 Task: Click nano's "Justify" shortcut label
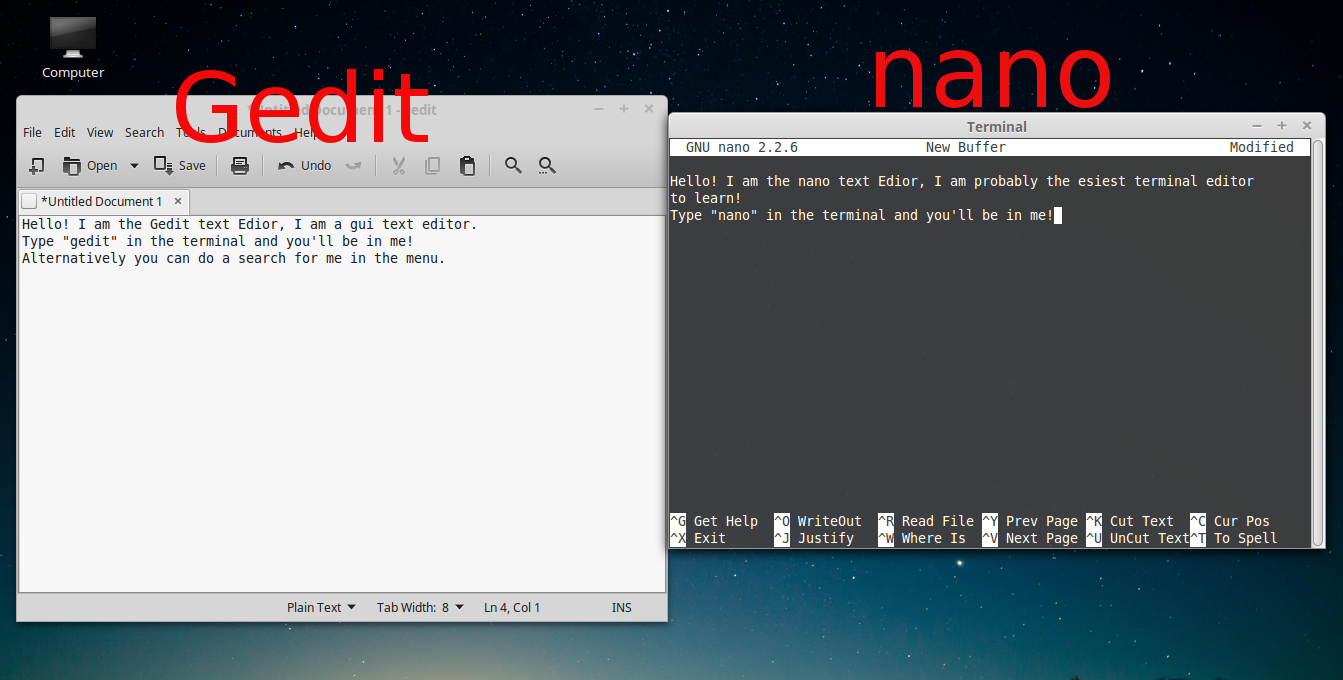[826, 538]
